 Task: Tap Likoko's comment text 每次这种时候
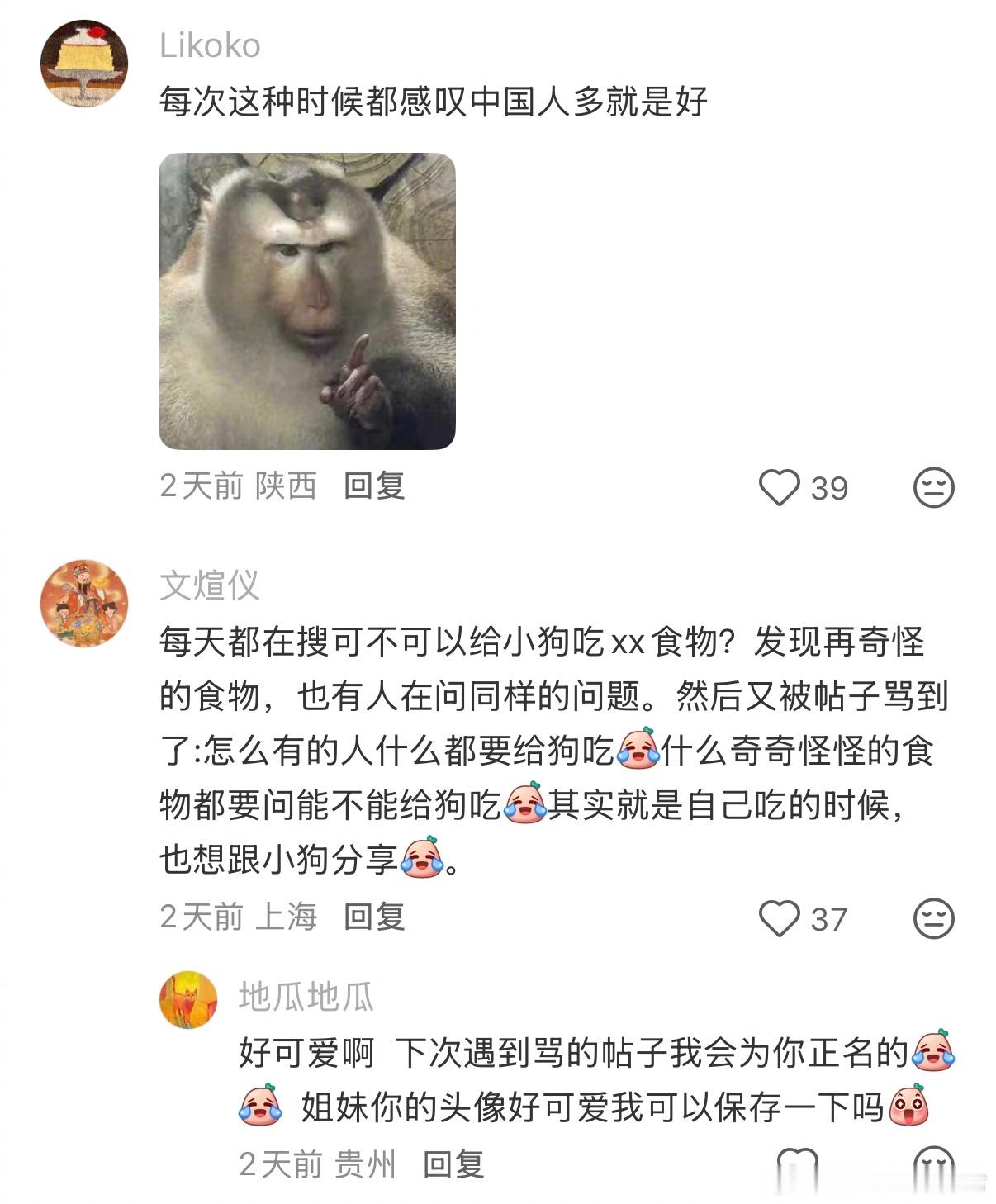click(434, 102)
